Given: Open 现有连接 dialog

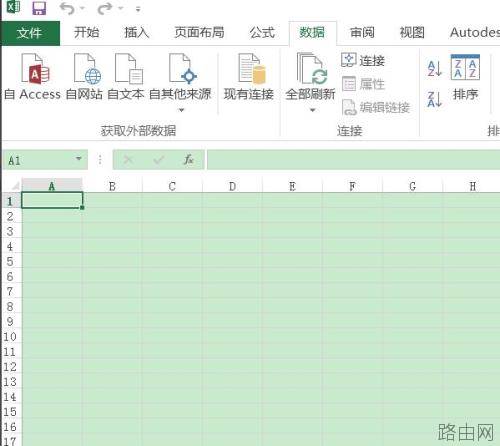Looking at the screenshot, I should 249,77.
